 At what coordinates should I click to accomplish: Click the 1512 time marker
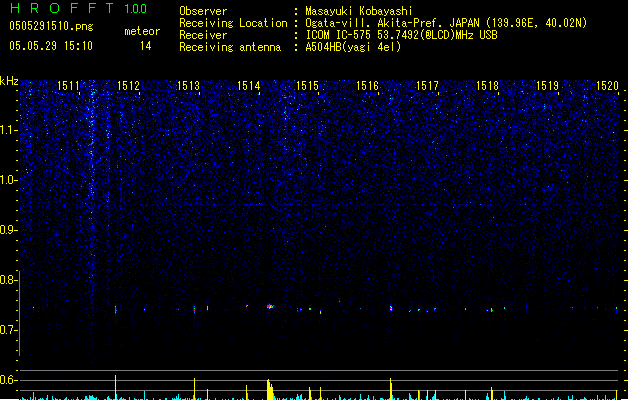click(x=128, y=85)
